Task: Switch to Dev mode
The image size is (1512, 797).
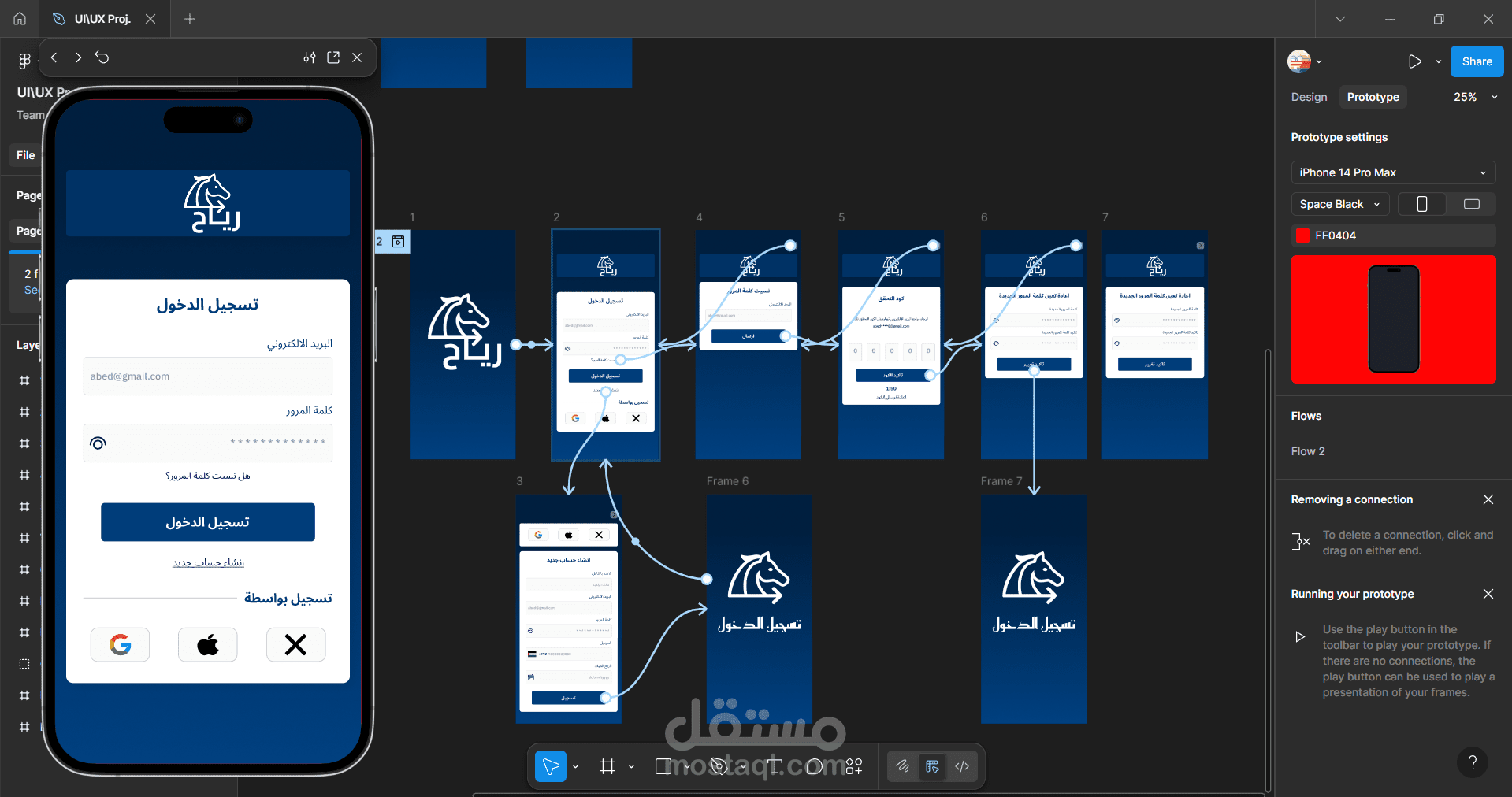Action: (962, 766)
